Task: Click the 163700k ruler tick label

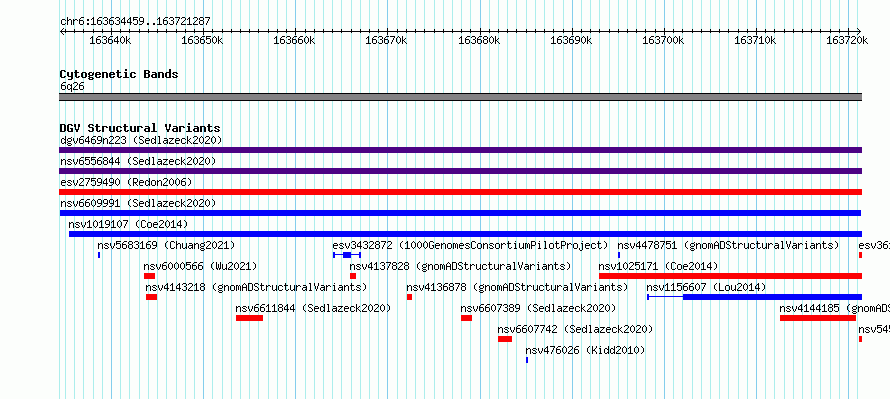Action: point(664,40)
